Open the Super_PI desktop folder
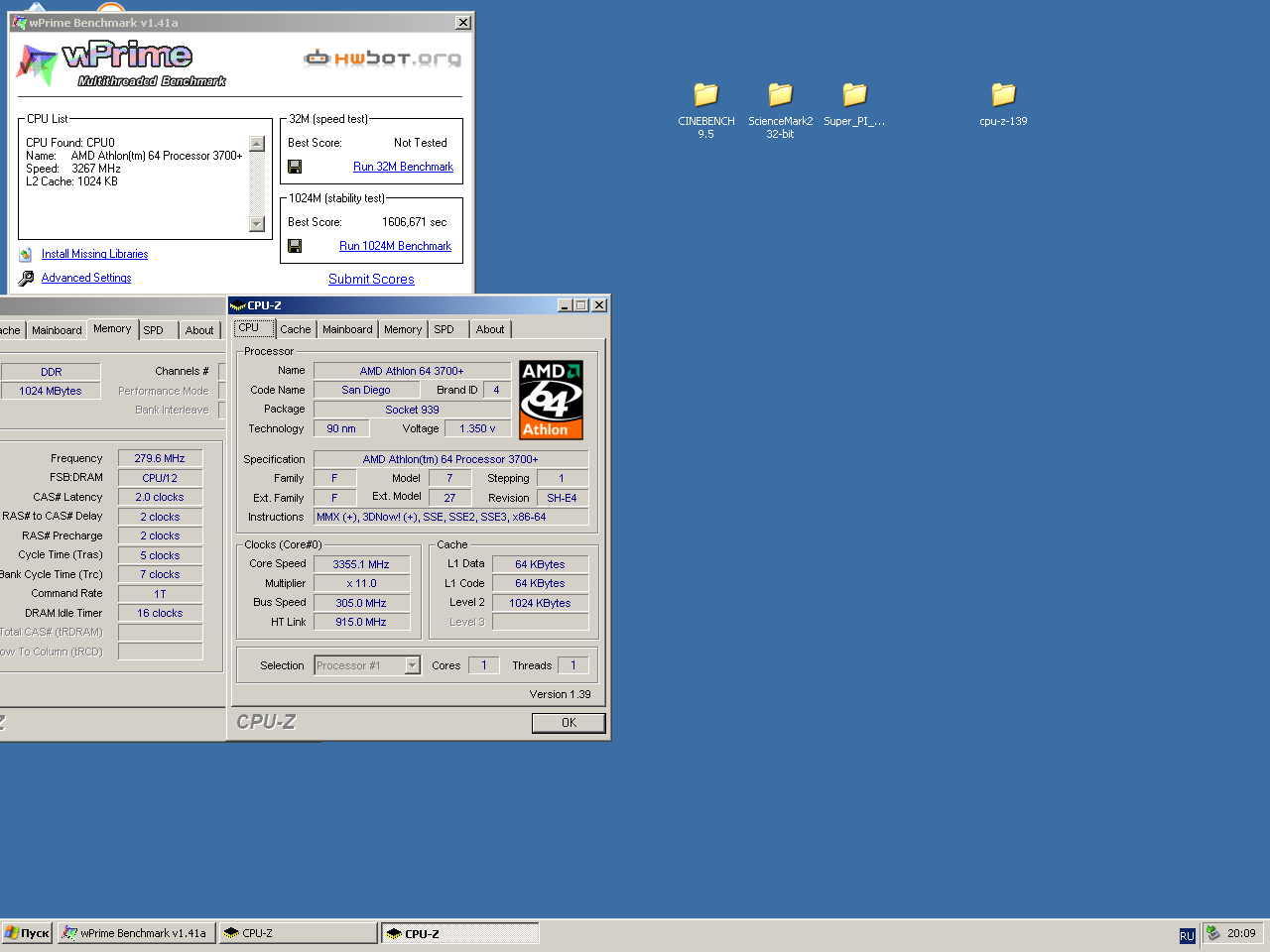The image size is (1270, 952). click(854, 95)
